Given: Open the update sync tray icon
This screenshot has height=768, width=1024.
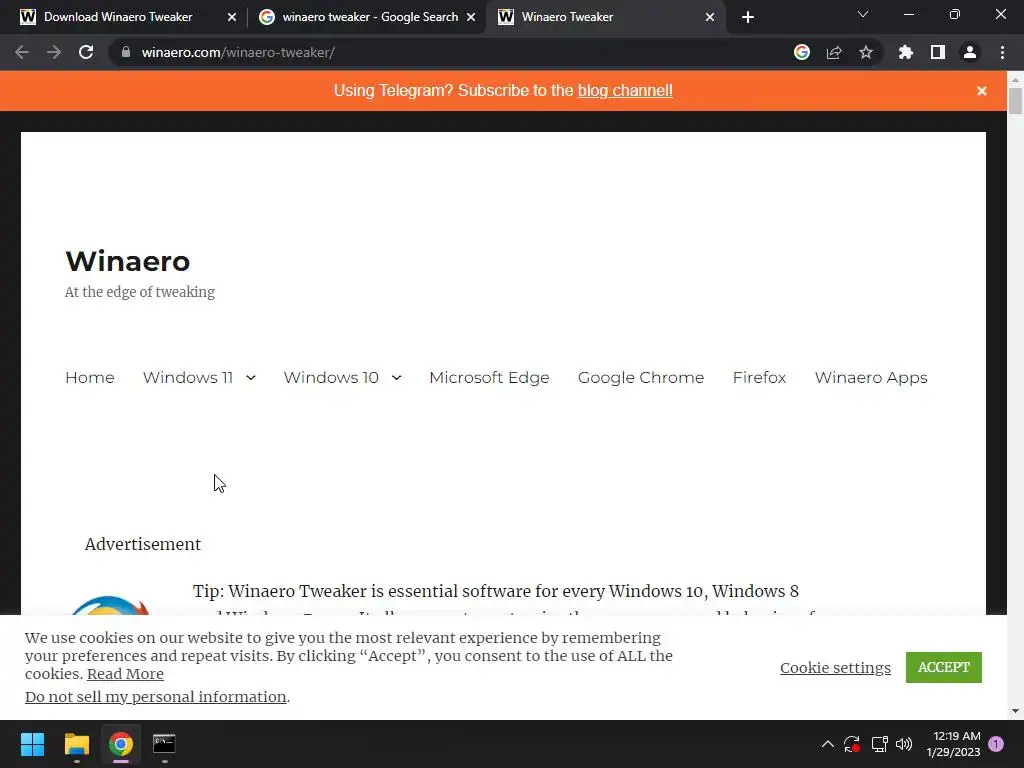Looking at the screenshot, I should 852,744.
